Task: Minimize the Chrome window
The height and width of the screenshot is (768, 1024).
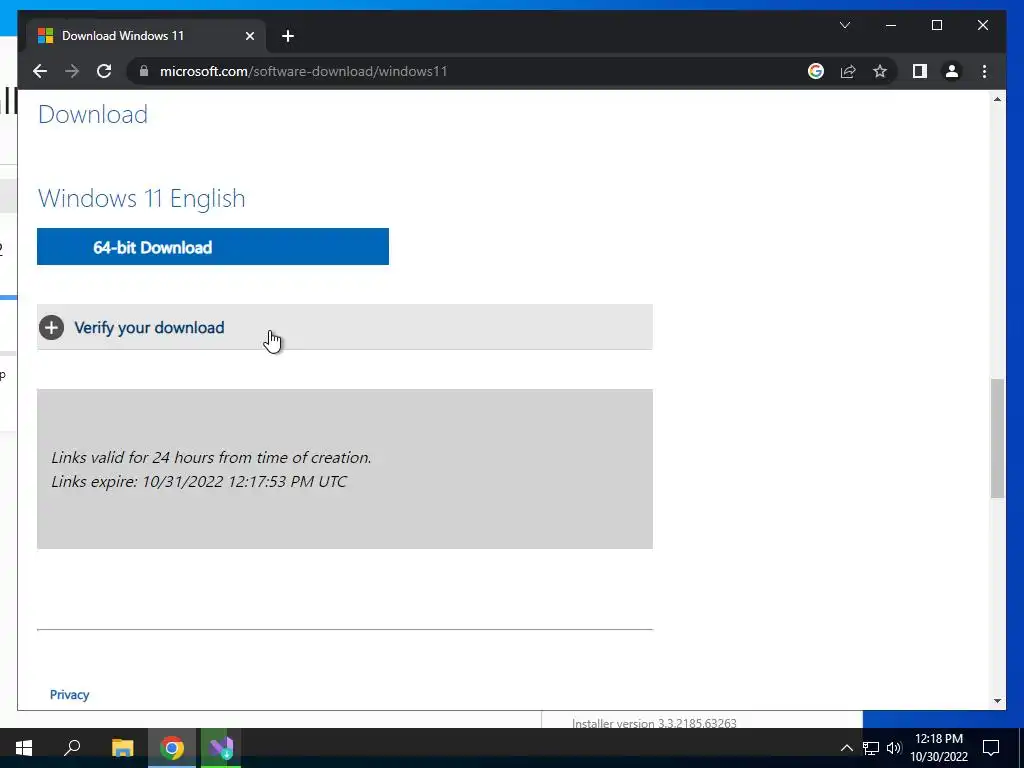Action: click(x=891, y=25)
